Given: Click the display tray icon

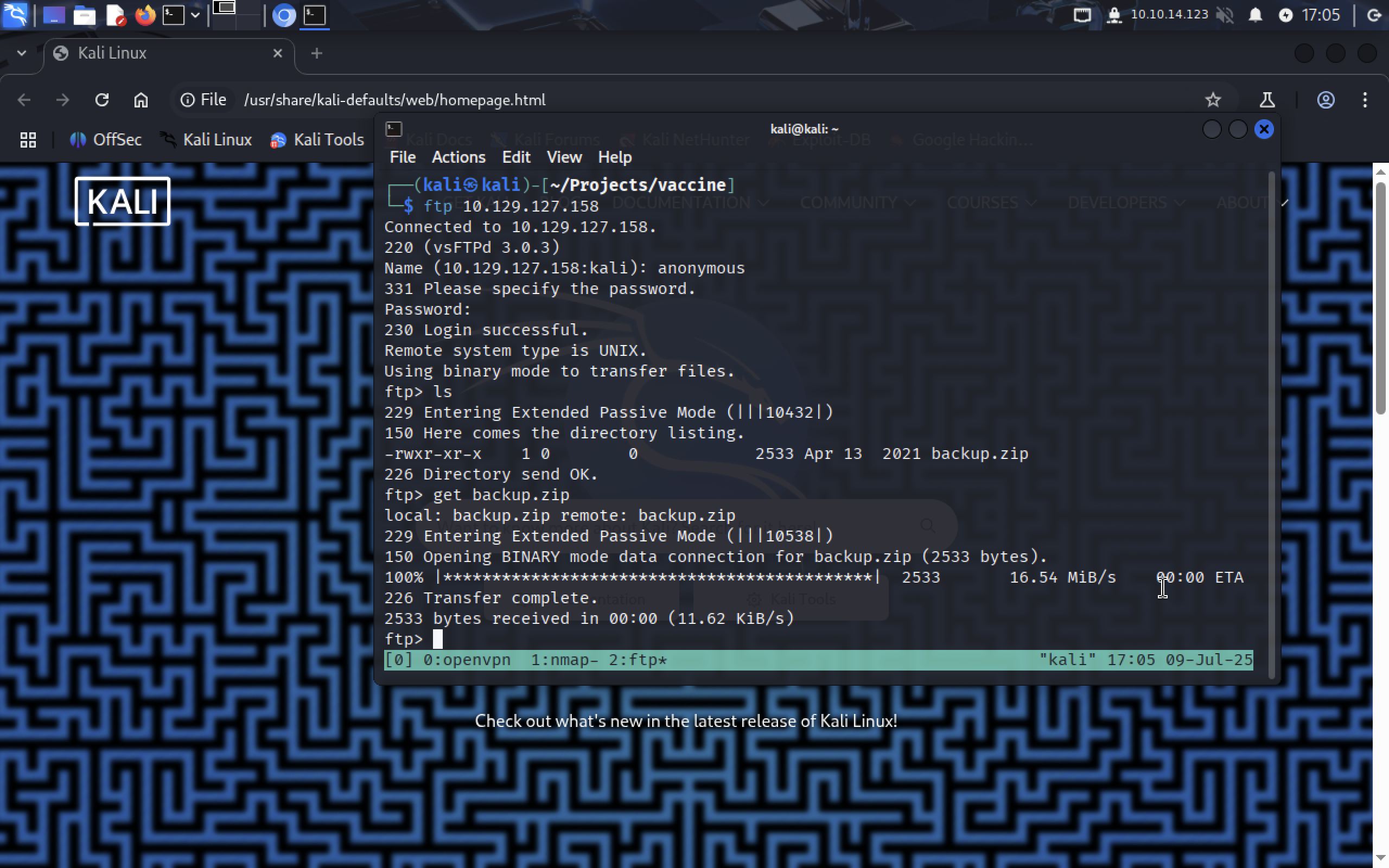Looking at the screenshot, I should tap(1082, 15).
